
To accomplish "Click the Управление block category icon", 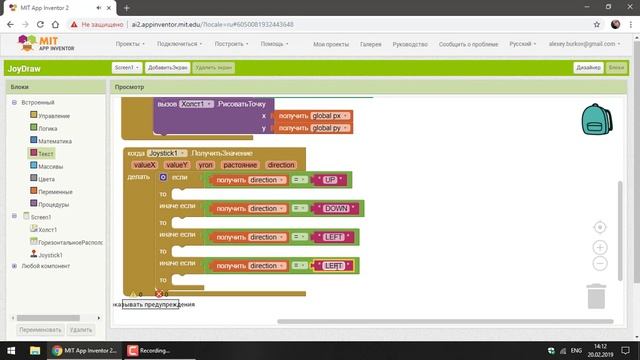I will tap(33, 115).
